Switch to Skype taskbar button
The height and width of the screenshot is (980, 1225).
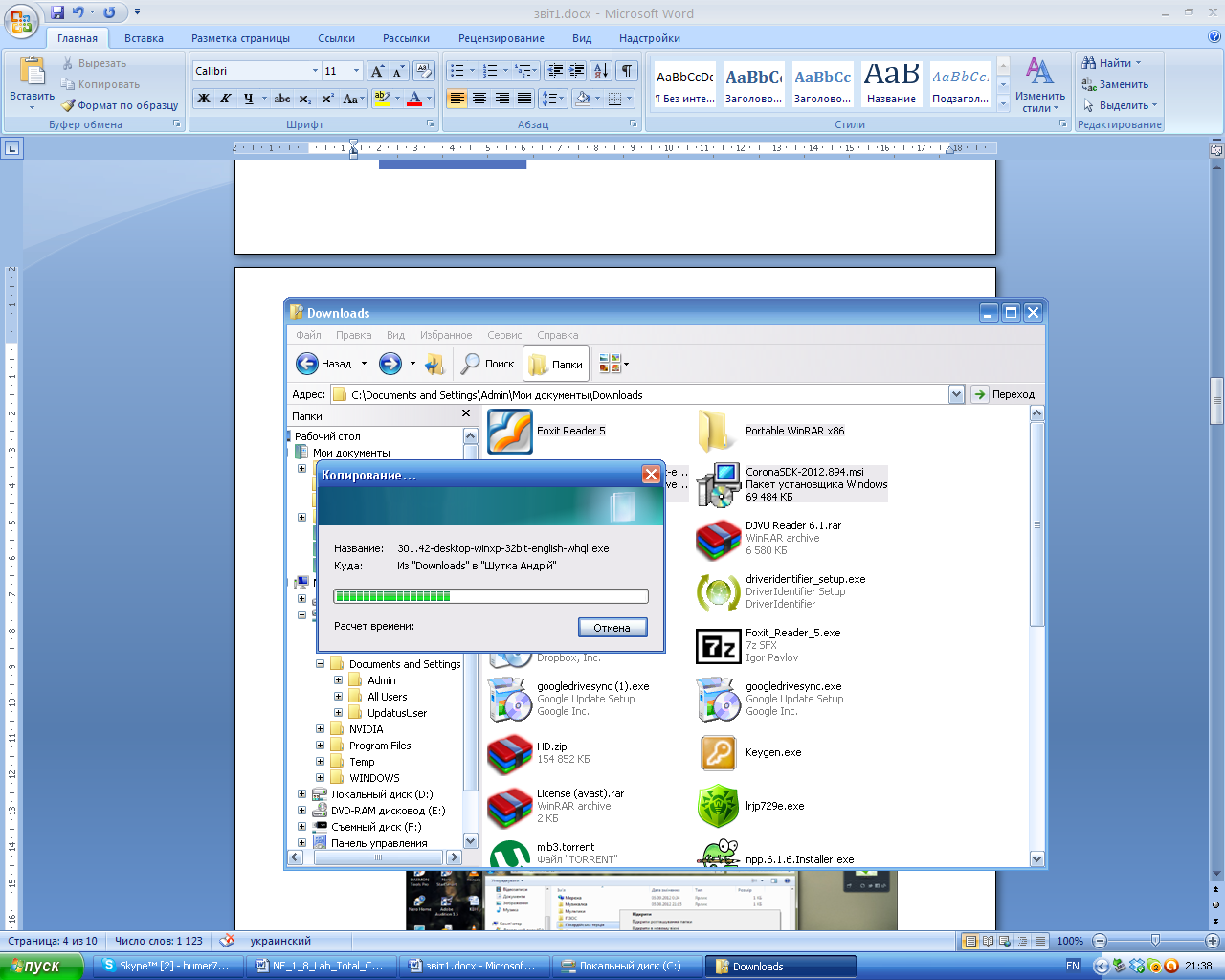(168, 966)
